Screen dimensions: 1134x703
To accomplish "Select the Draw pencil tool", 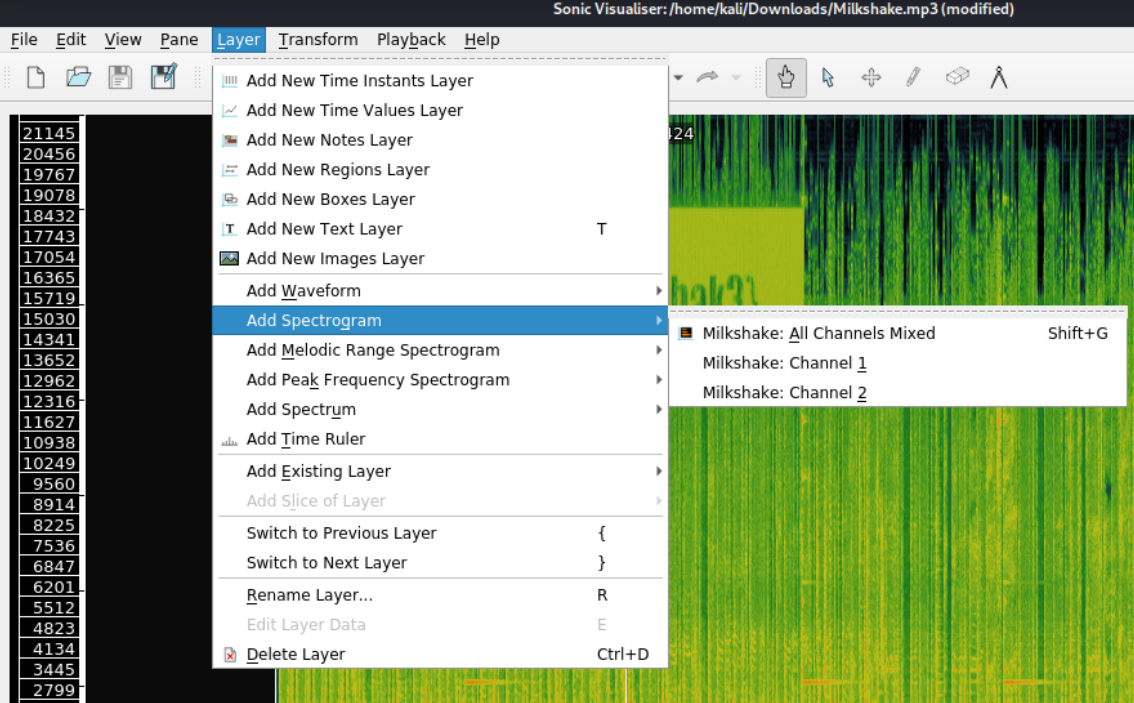I will (913, 78).
